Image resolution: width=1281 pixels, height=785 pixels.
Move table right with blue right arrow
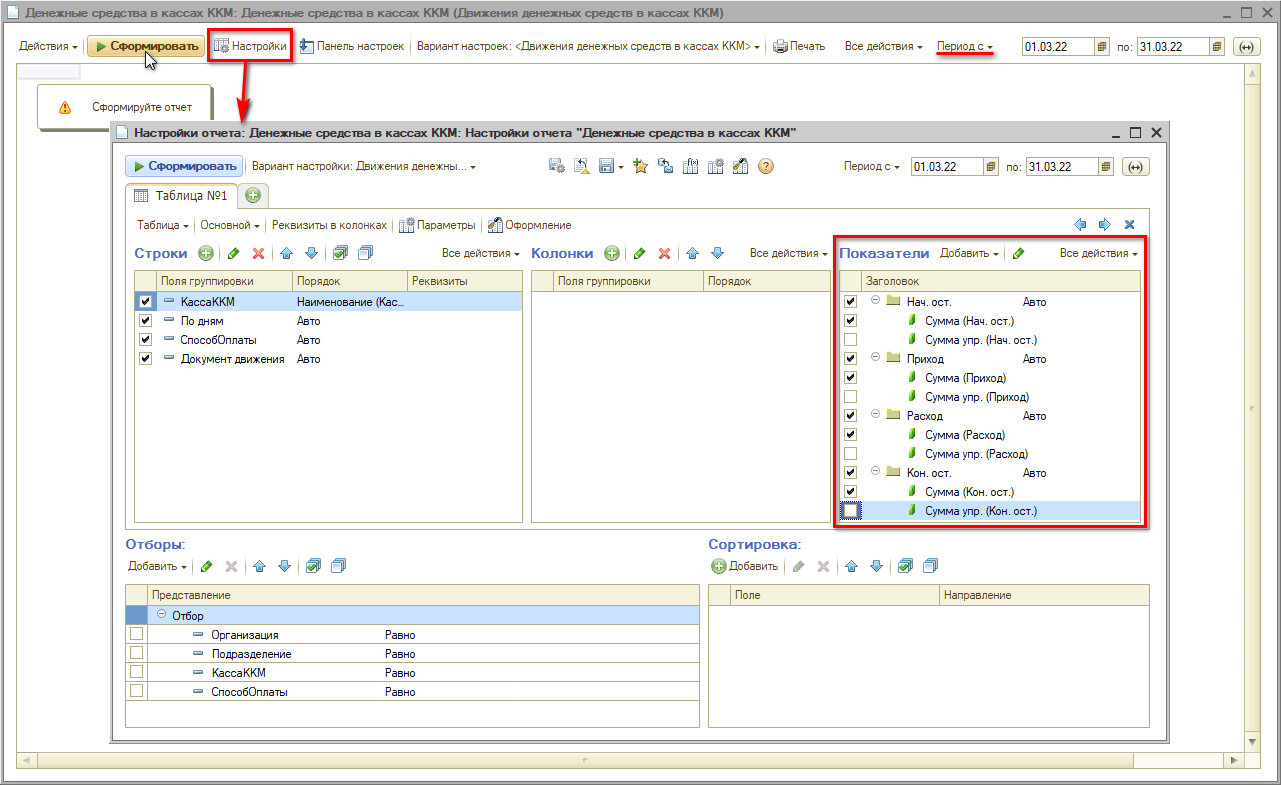1105,225
